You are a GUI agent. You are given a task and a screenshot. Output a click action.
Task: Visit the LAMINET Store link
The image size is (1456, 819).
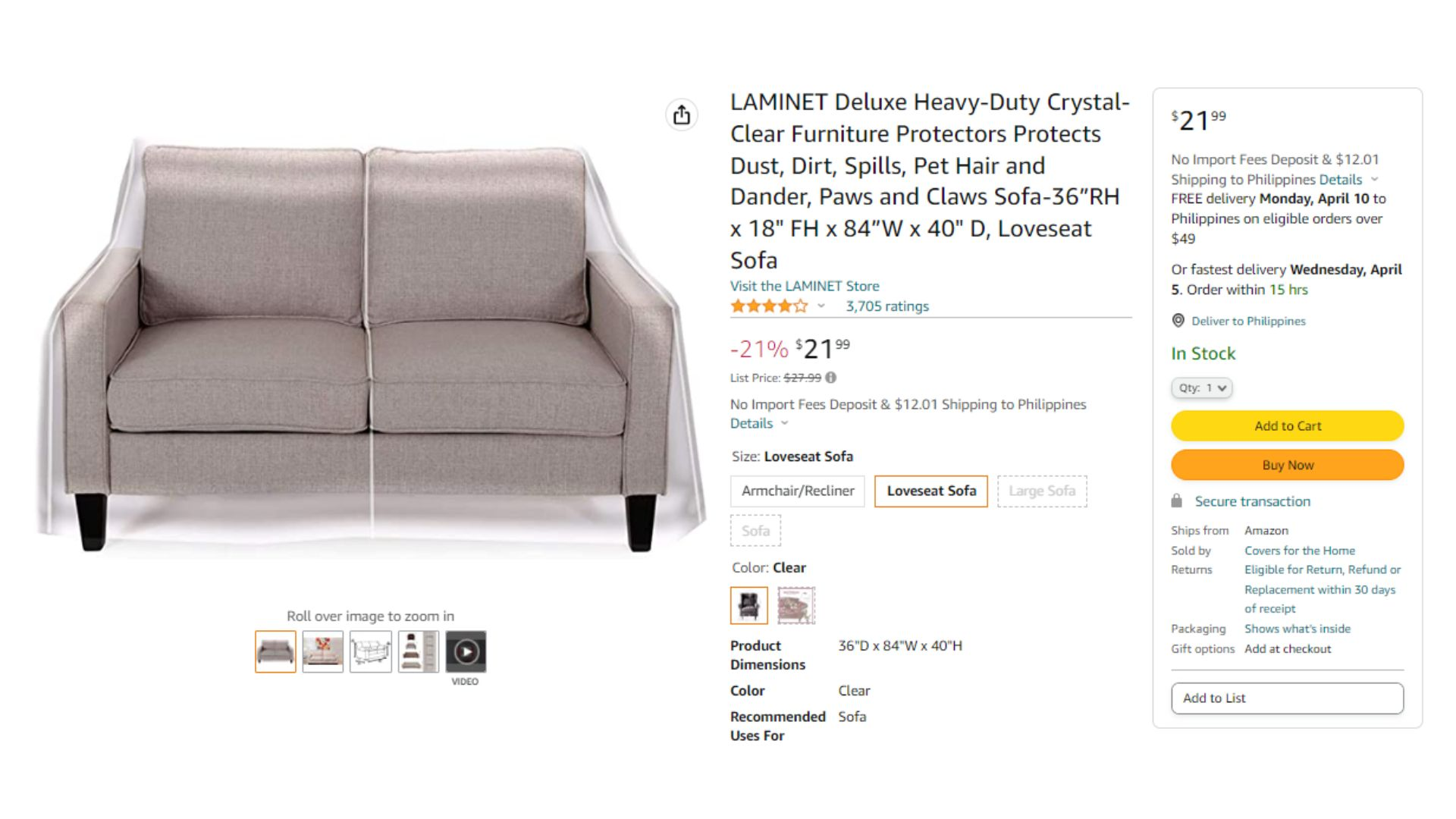[805, 286]
